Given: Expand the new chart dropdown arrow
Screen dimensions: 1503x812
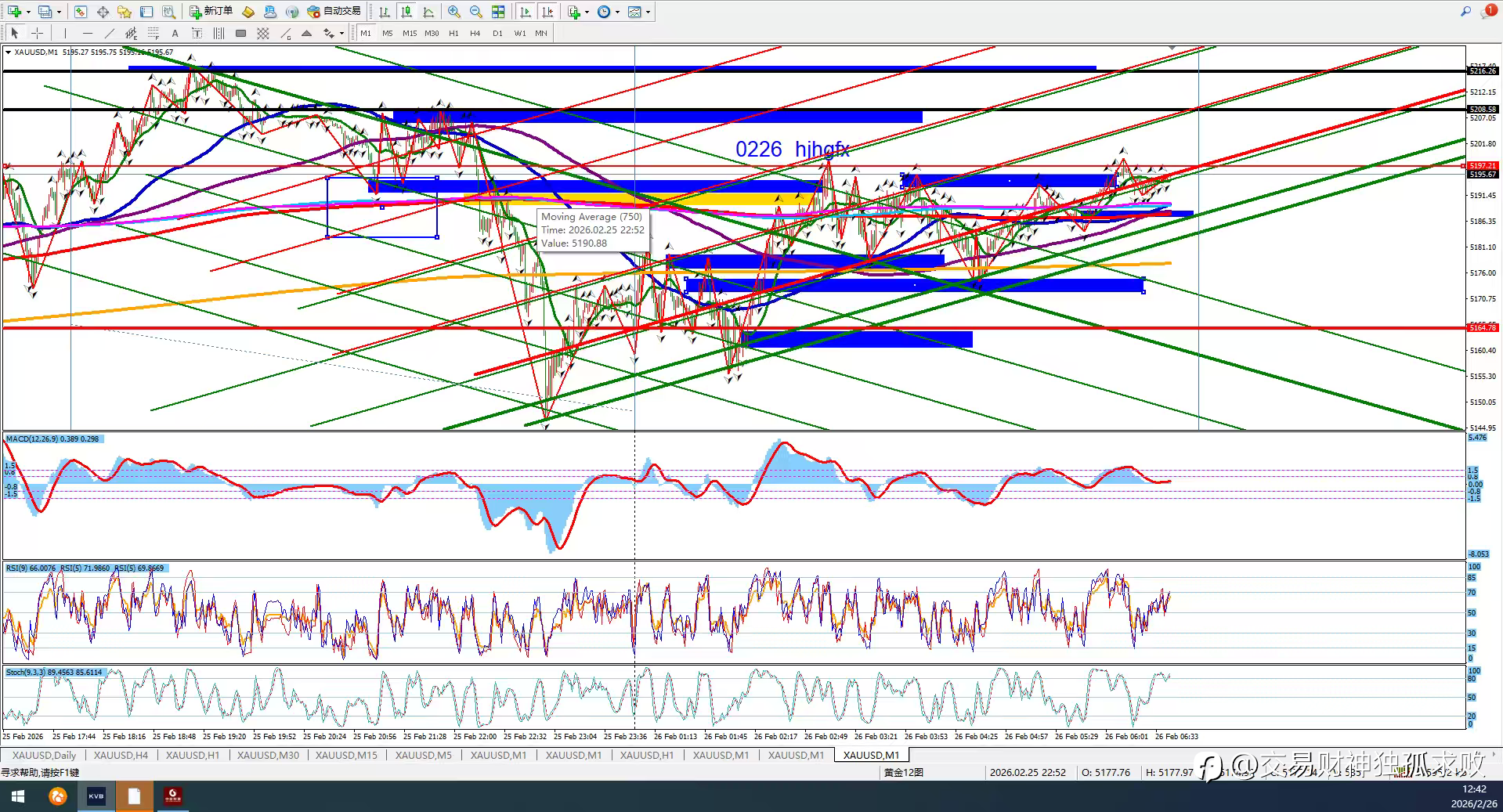Looking at the screenshot, I should [29, 12].
